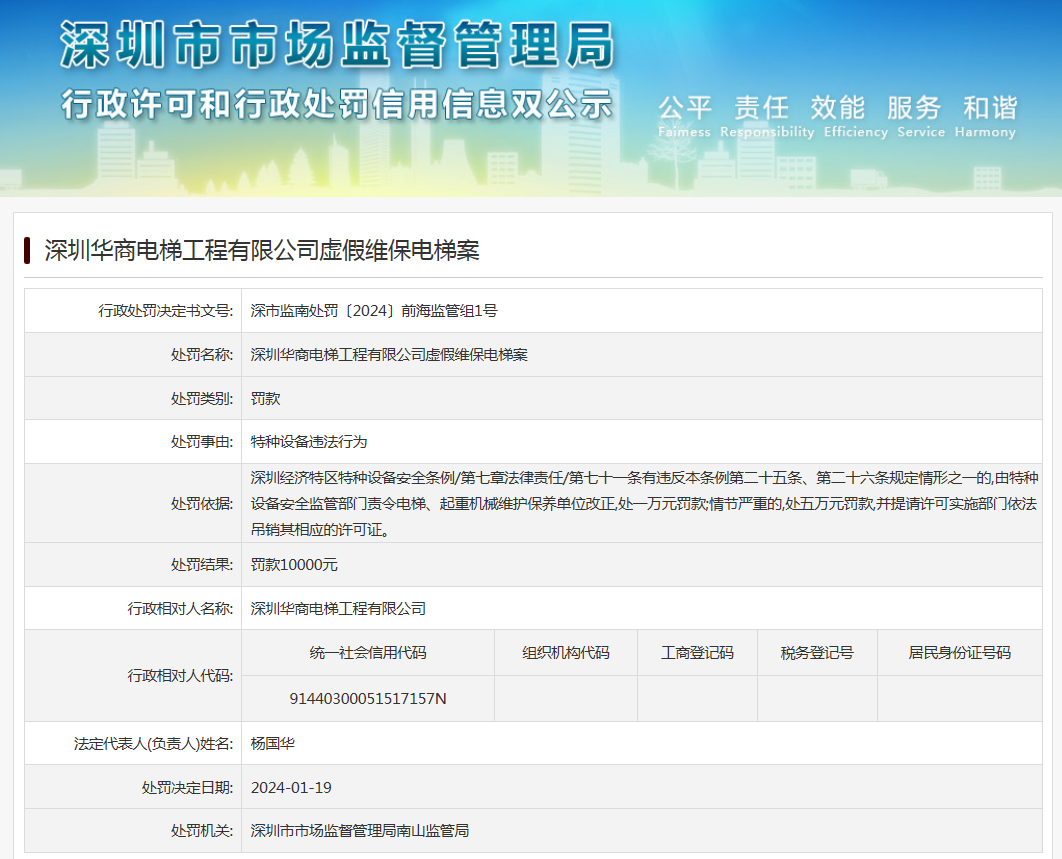This screenshot has height=859, width=1062.
Task: Click the 行政许可和行政处罚信用信息双公示 subtitle
Action: 335,103
